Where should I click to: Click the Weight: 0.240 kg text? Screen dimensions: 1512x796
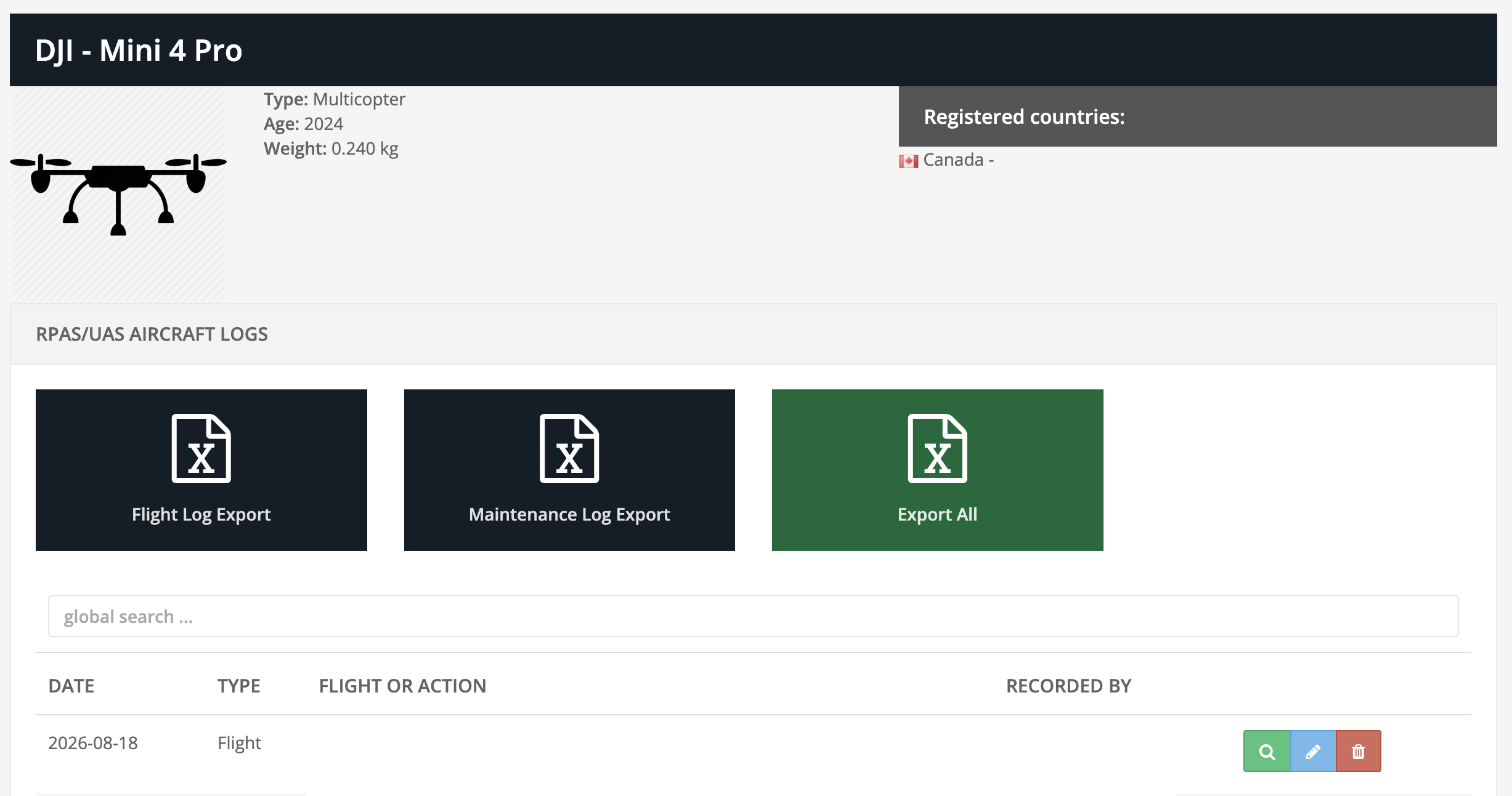coord(331,148)
